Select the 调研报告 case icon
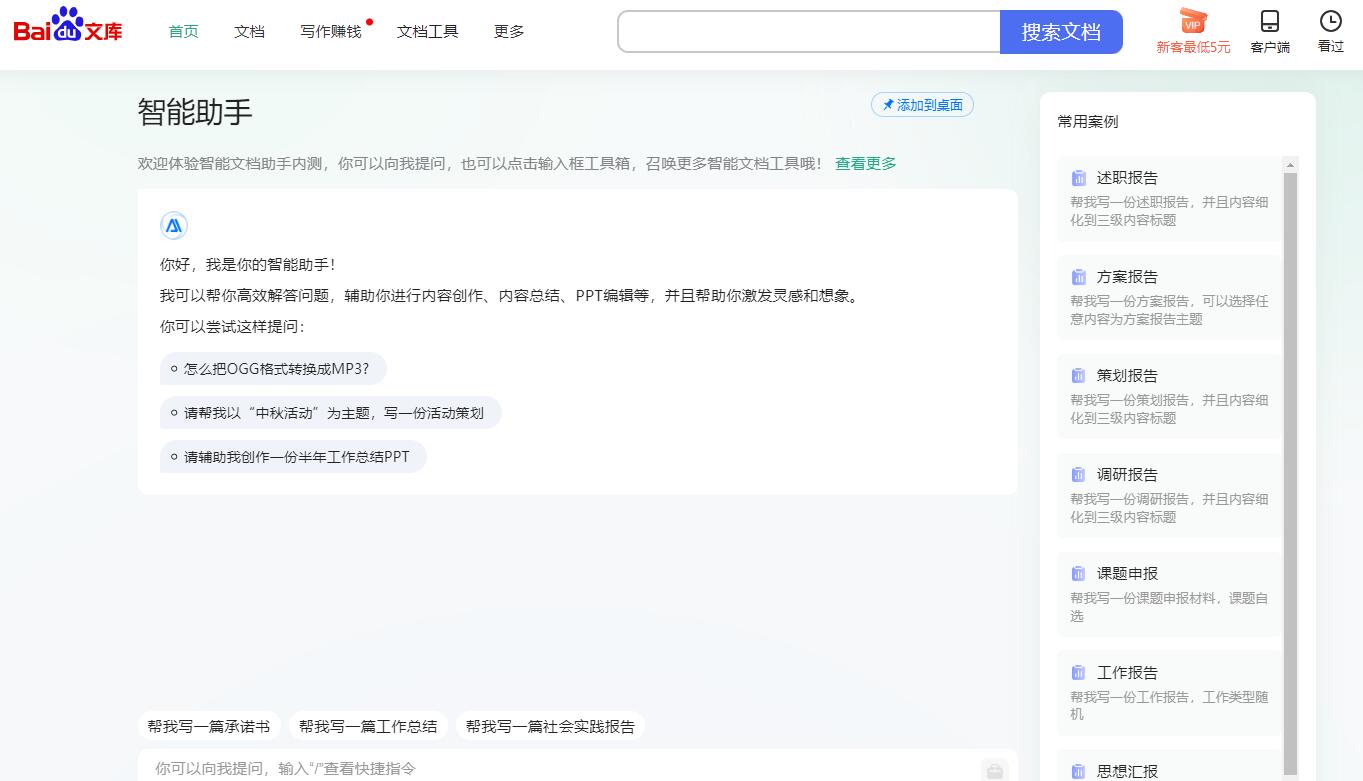Image resolution: width=1363 pixels, height=781 pixels. [x=1079, y=474]
